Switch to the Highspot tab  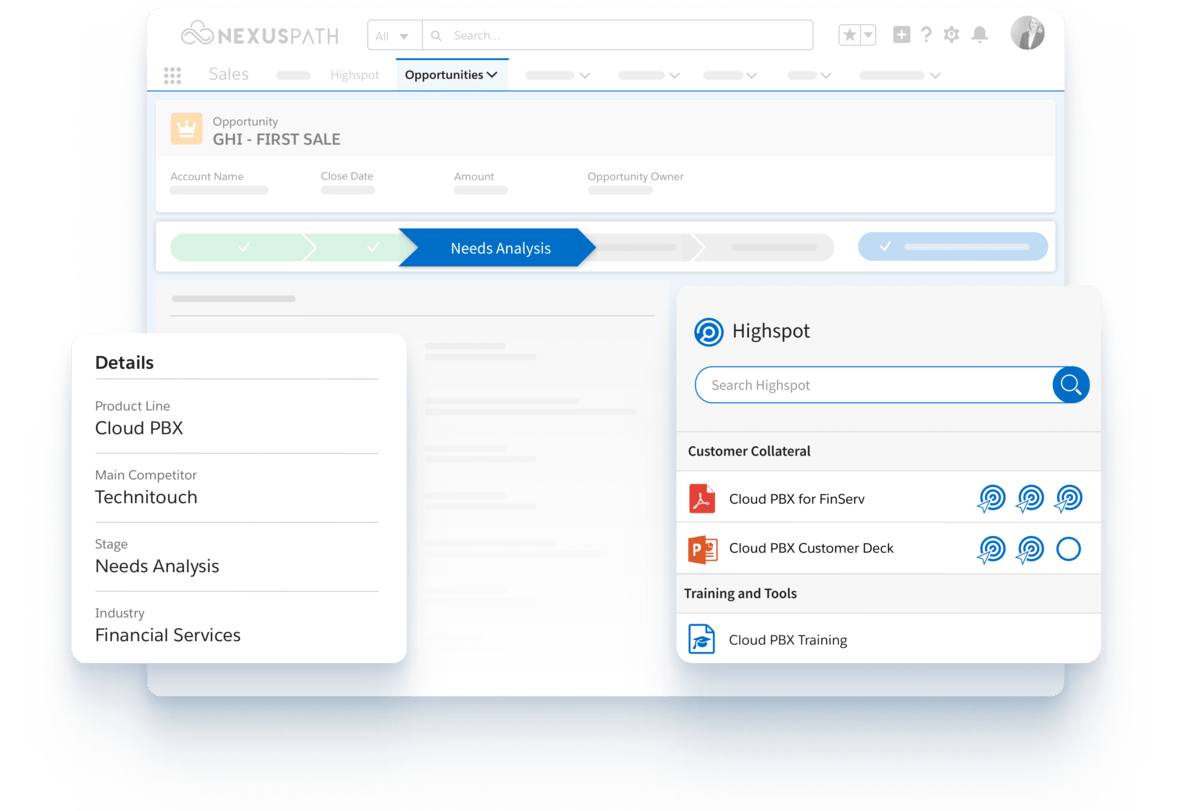click(354, 75)
